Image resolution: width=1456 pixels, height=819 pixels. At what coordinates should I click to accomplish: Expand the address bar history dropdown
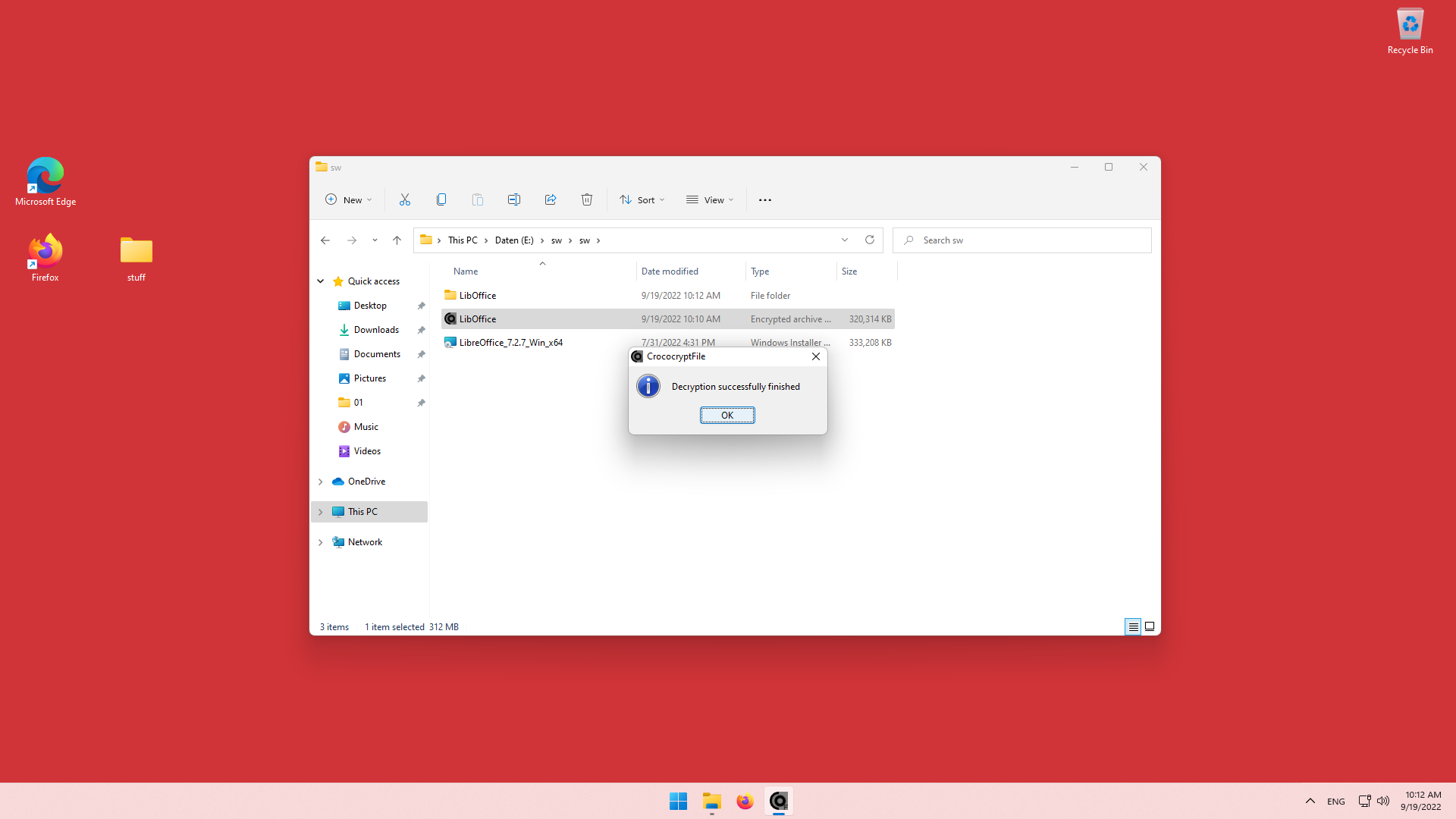845,240
